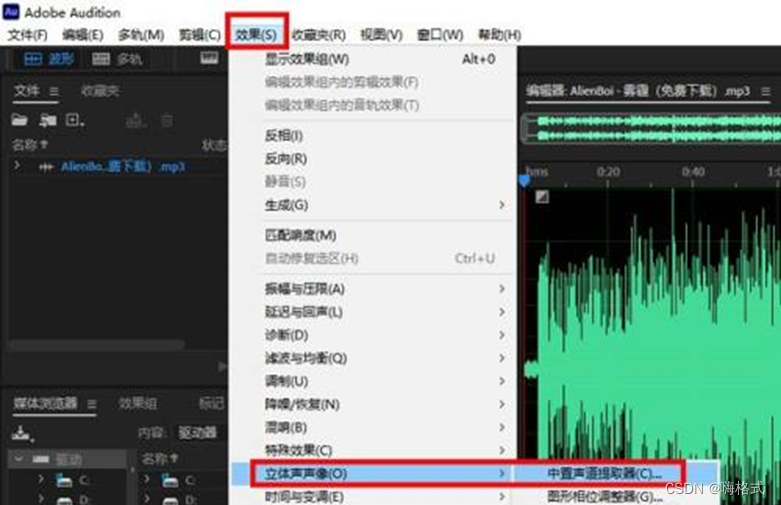Open the 视图(V) menu
This screenshot has height=505, width=781.
[x=381, y=35]
